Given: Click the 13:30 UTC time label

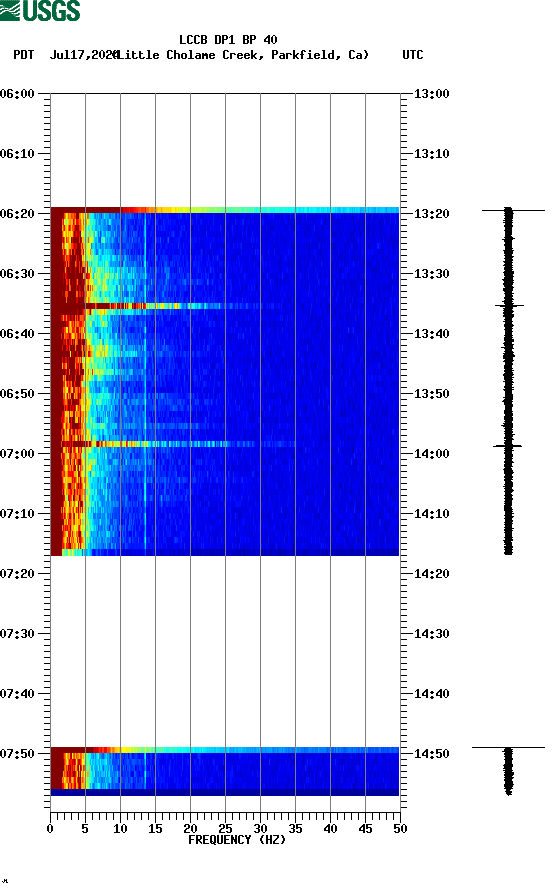Looking at the screenshot, I should (431, 274).
